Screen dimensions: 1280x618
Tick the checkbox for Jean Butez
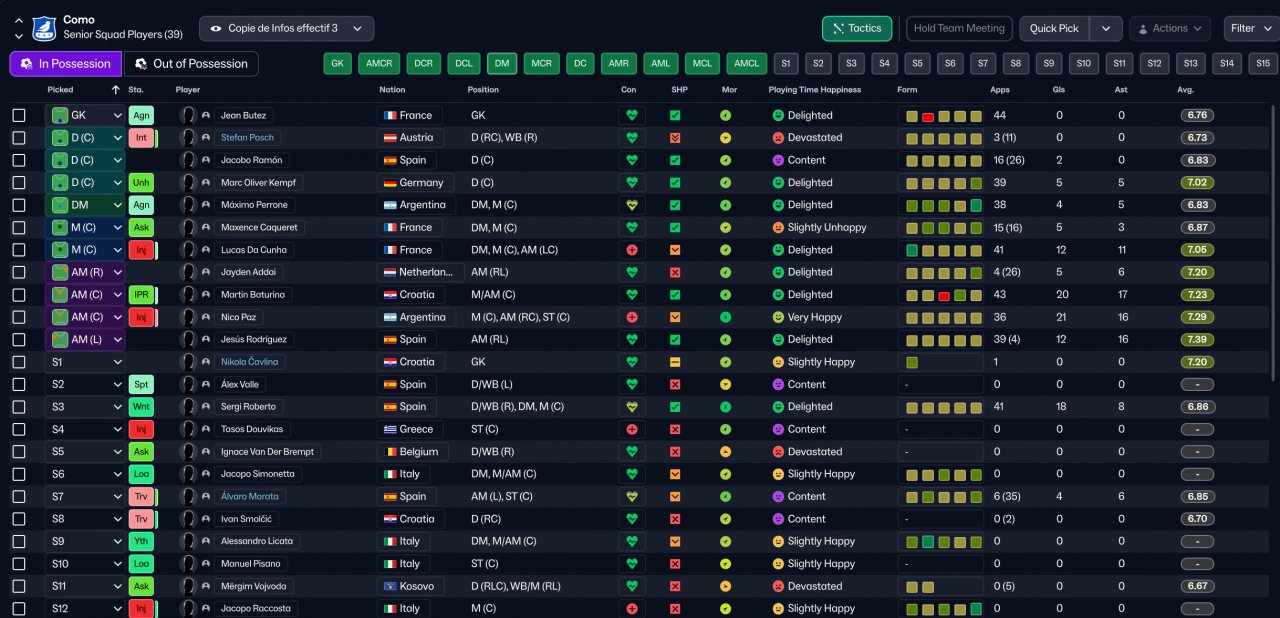(x=19, y=115)
